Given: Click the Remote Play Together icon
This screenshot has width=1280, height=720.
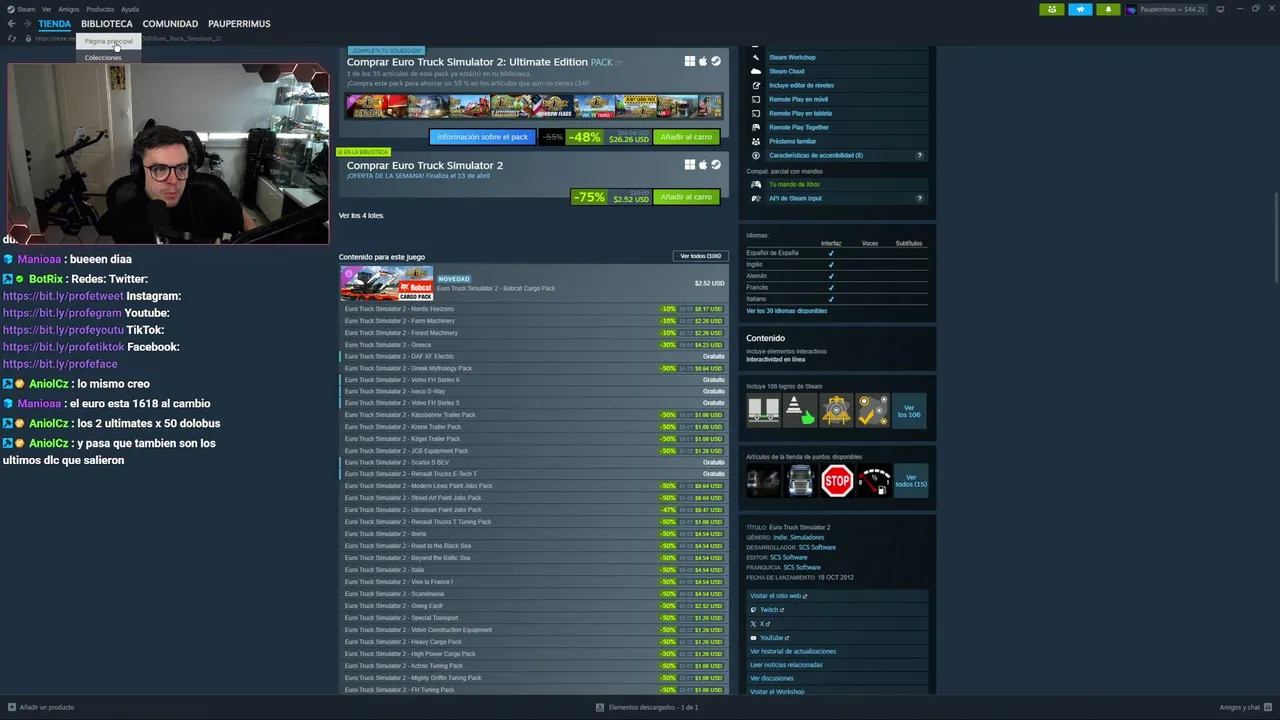Looking at the screenshot, I should pos(756,127).
